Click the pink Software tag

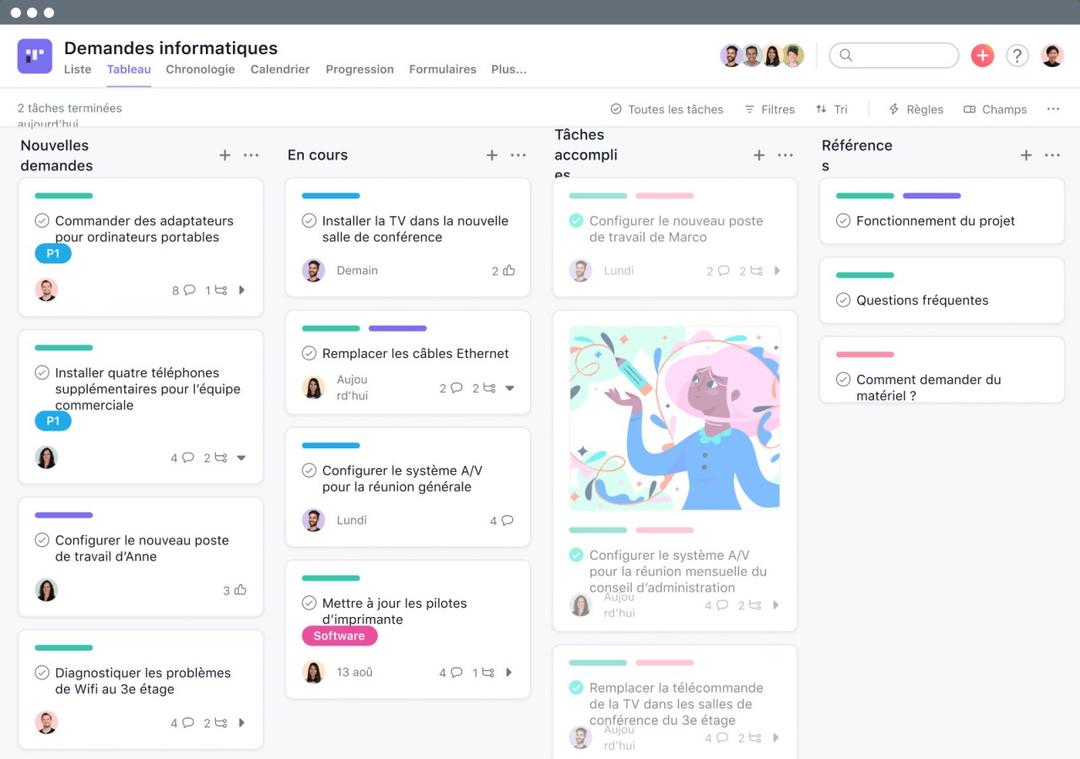(338, 636)
